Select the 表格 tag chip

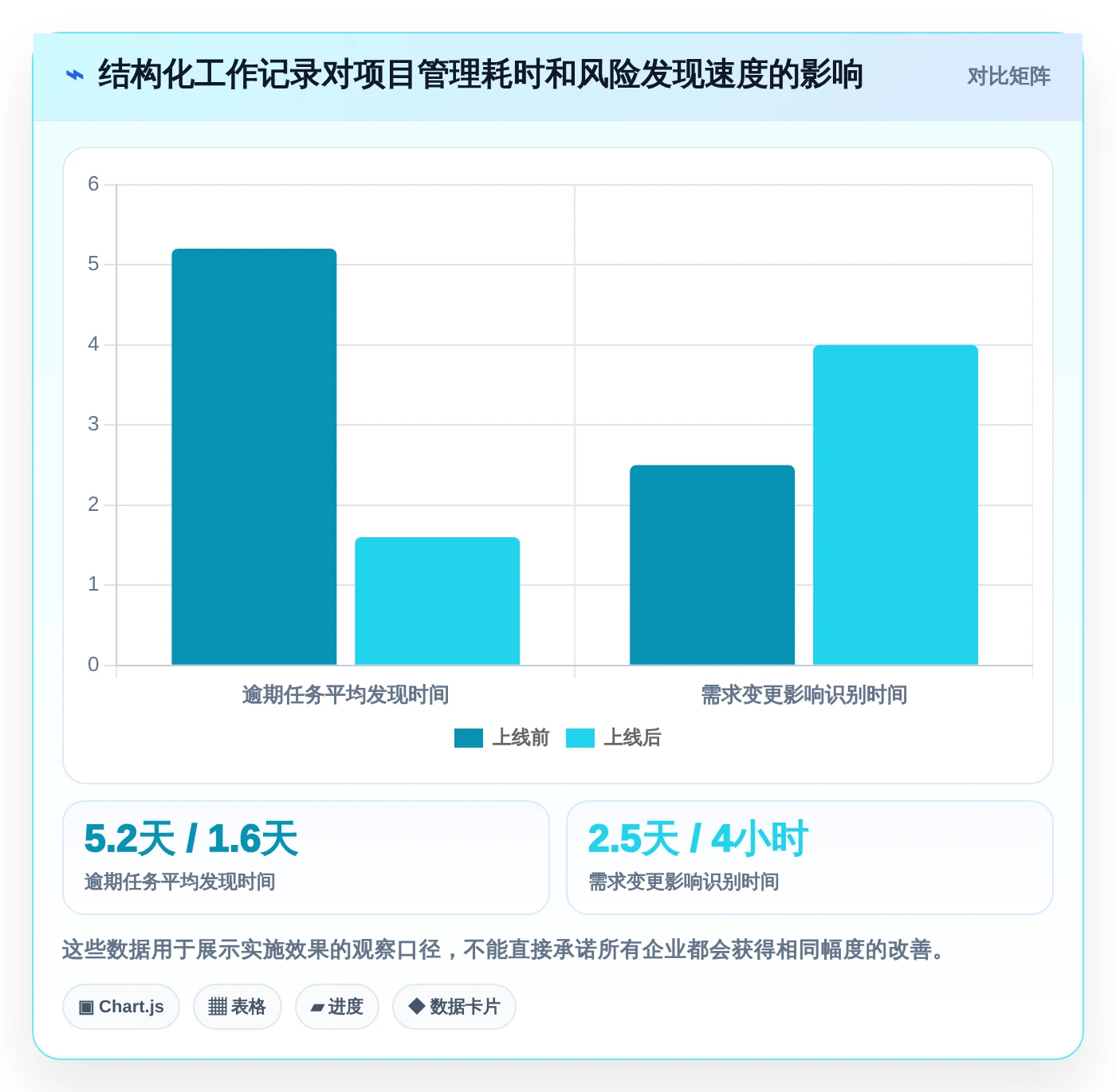click(x=238, y=1007)
